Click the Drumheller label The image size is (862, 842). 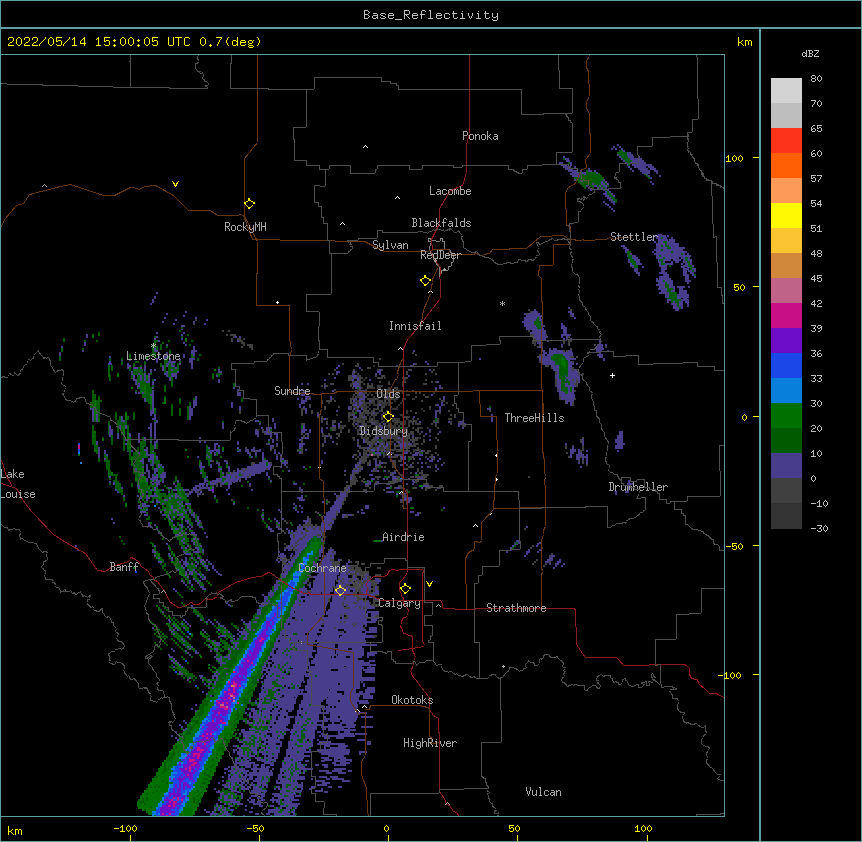638,487
